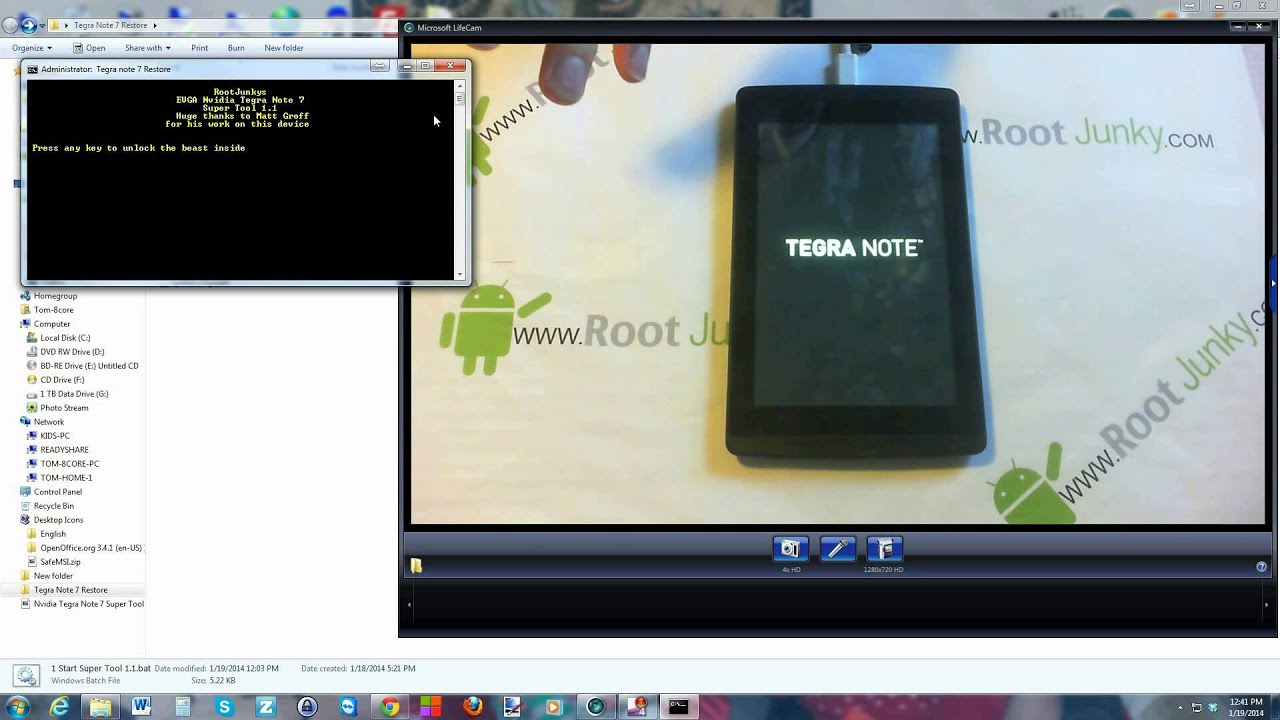Click the taskbar clock showing 12:41 PM
1280x720 pixels.
click(x=1246, y=707)
